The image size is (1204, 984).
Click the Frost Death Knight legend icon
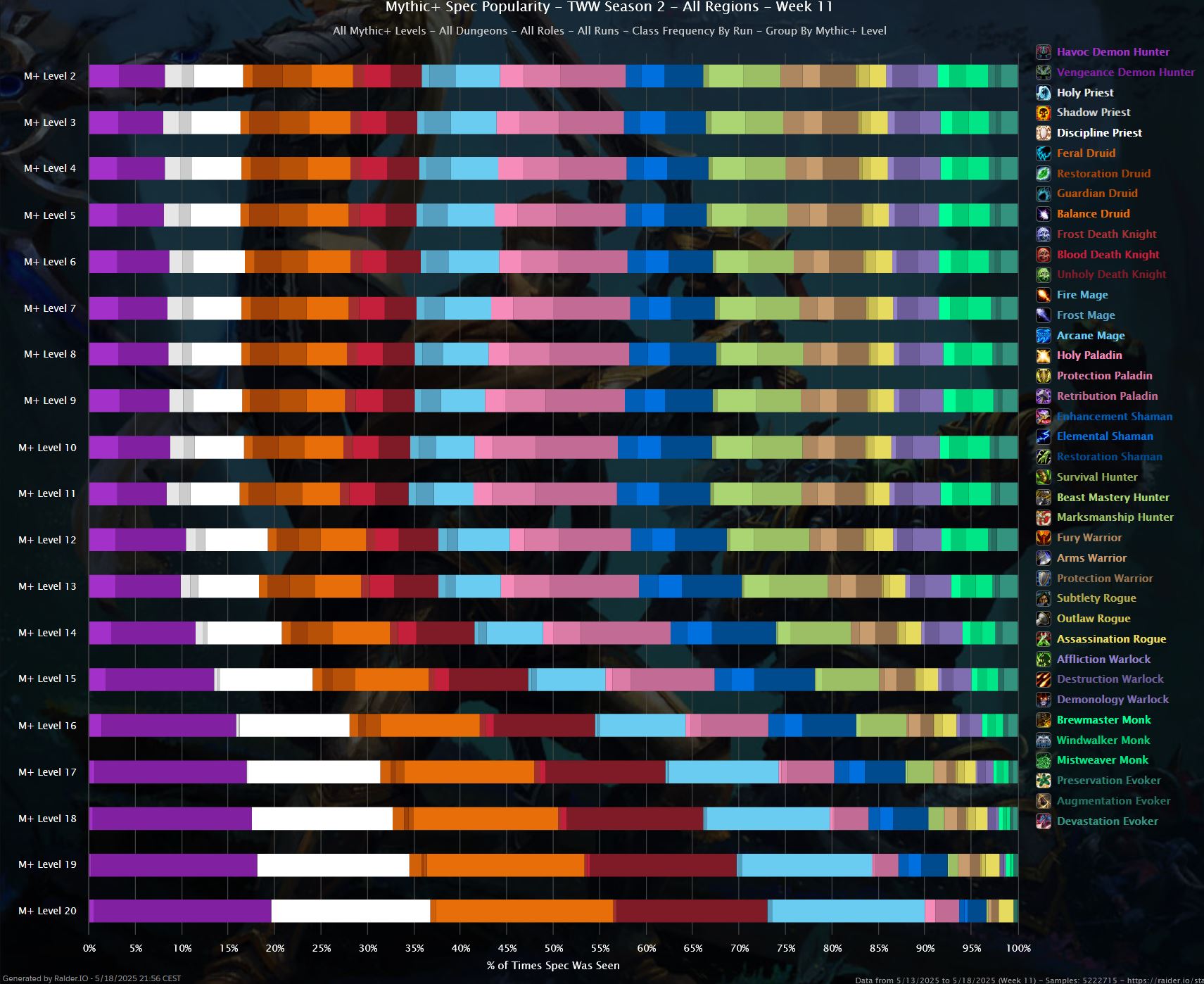1044,234
